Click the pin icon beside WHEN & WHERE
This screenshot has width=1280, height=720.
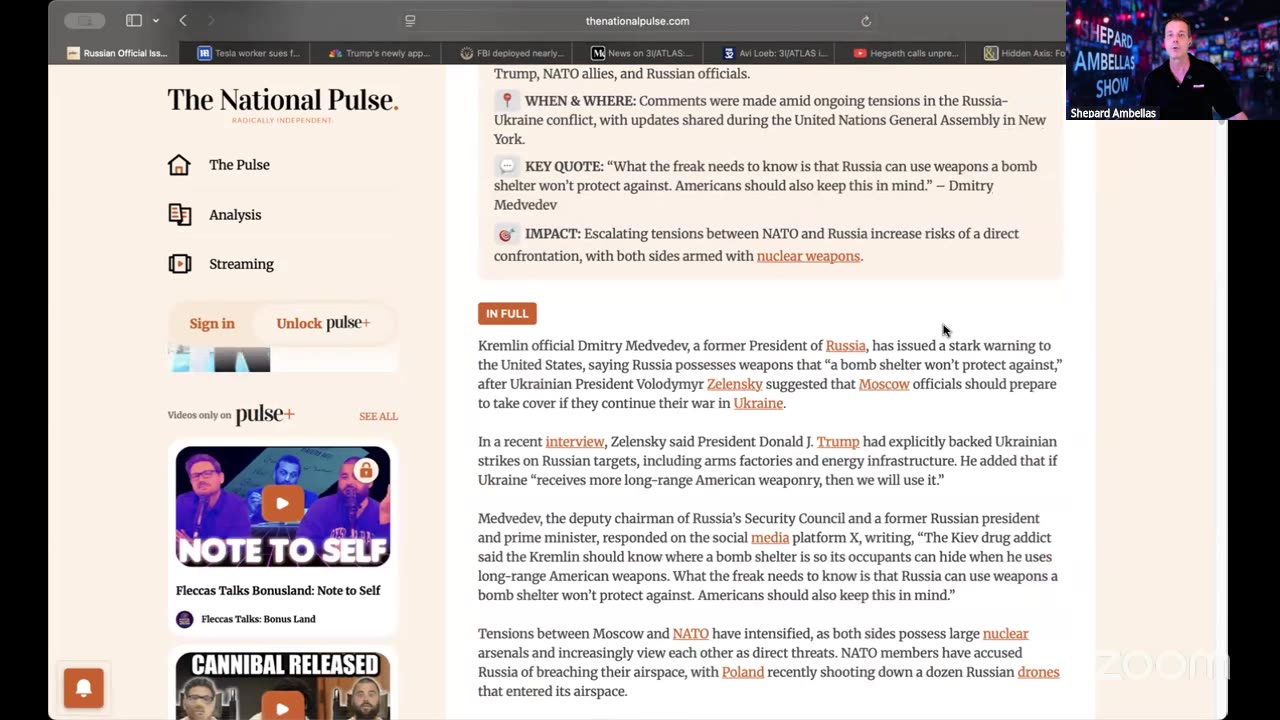[507, 101]
